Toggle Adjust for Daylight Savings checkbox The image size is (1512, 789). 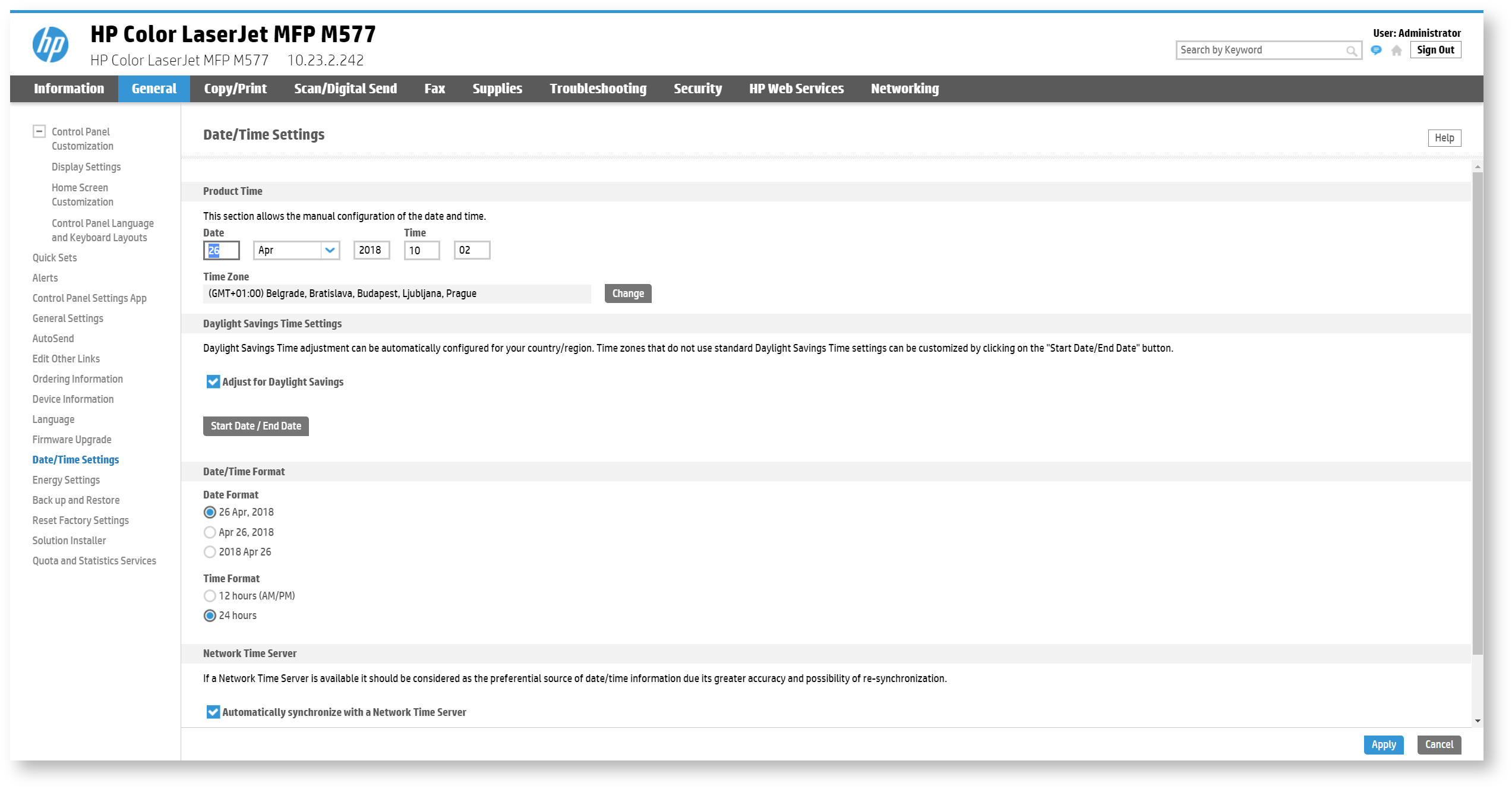click(x=213, y=382)
